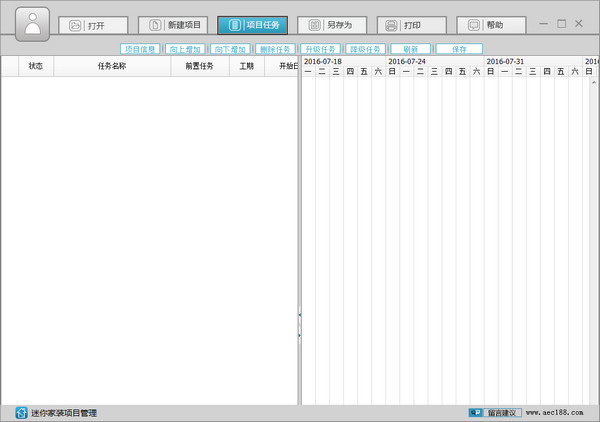Click the user avatar icon
Image resolution: width=600 pixels, height=422 pixels.
coord(33,24)
